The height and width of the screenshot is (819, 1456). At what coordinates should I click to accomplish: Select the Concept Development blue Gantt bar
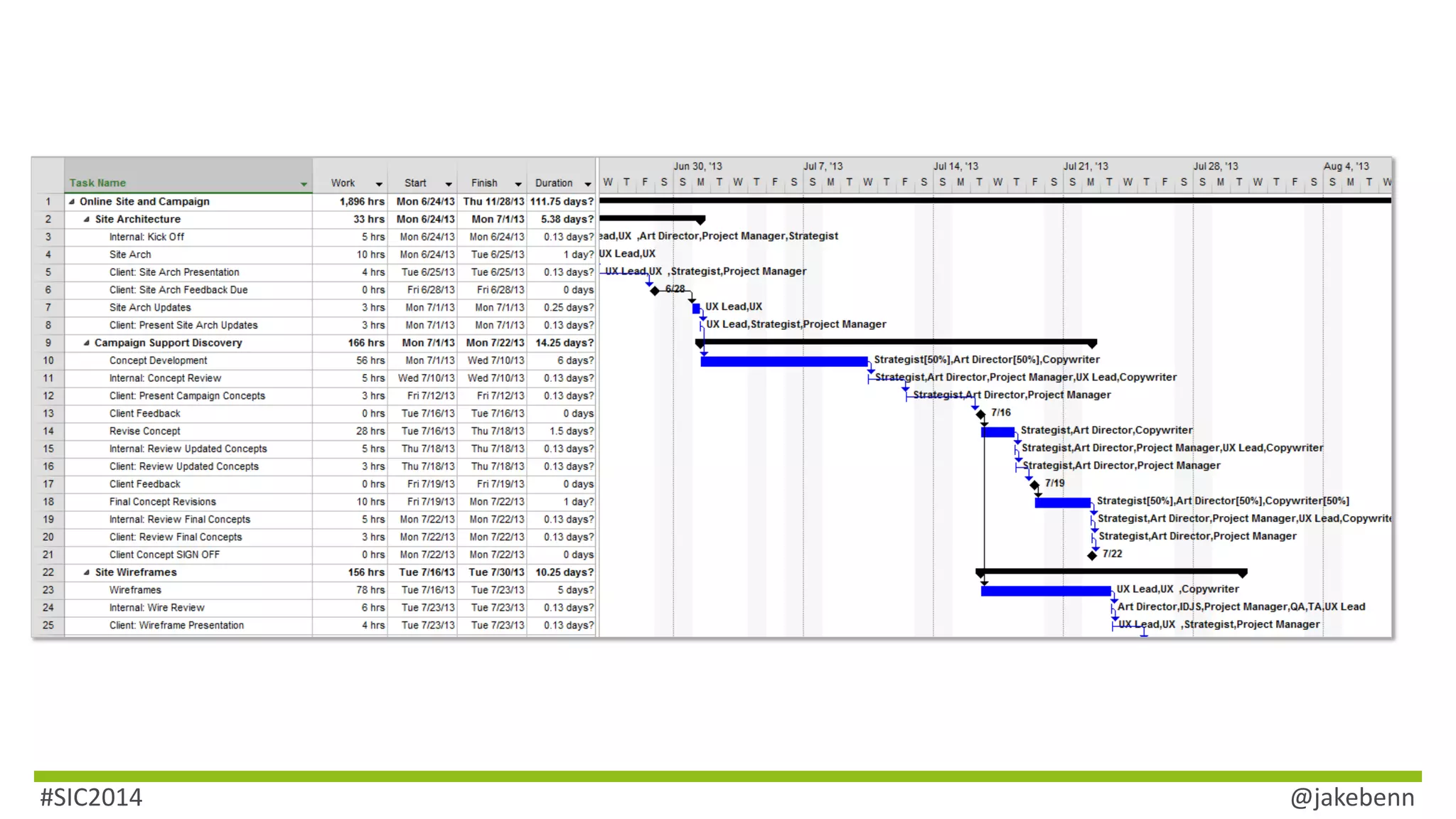click(x=783, y=362)
